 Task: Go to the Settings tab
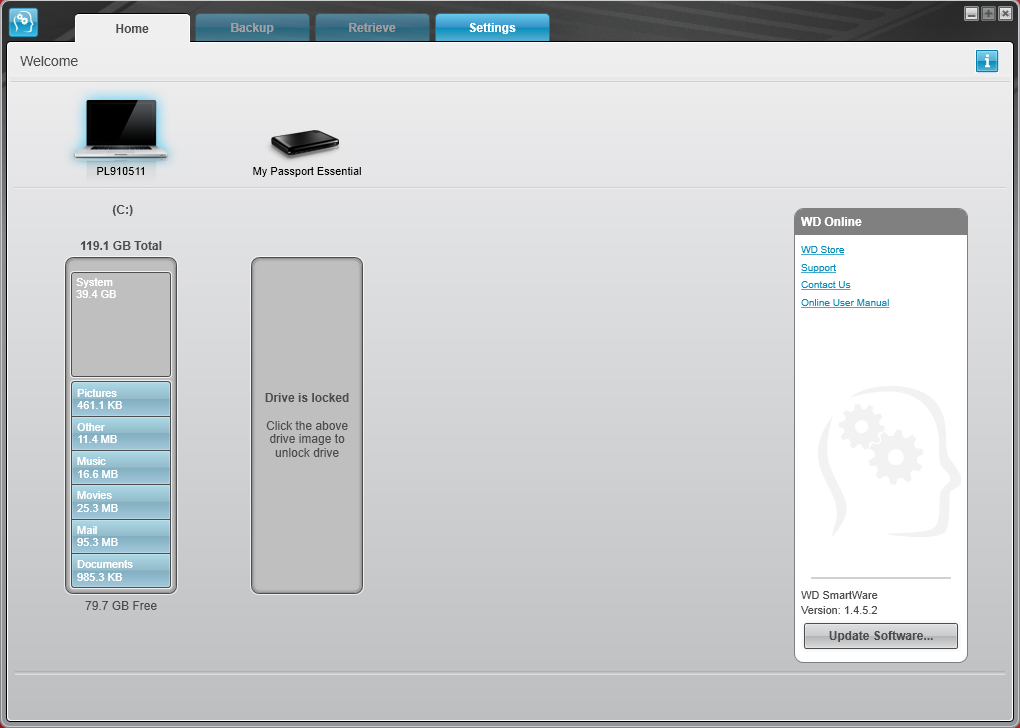[492, 28]
